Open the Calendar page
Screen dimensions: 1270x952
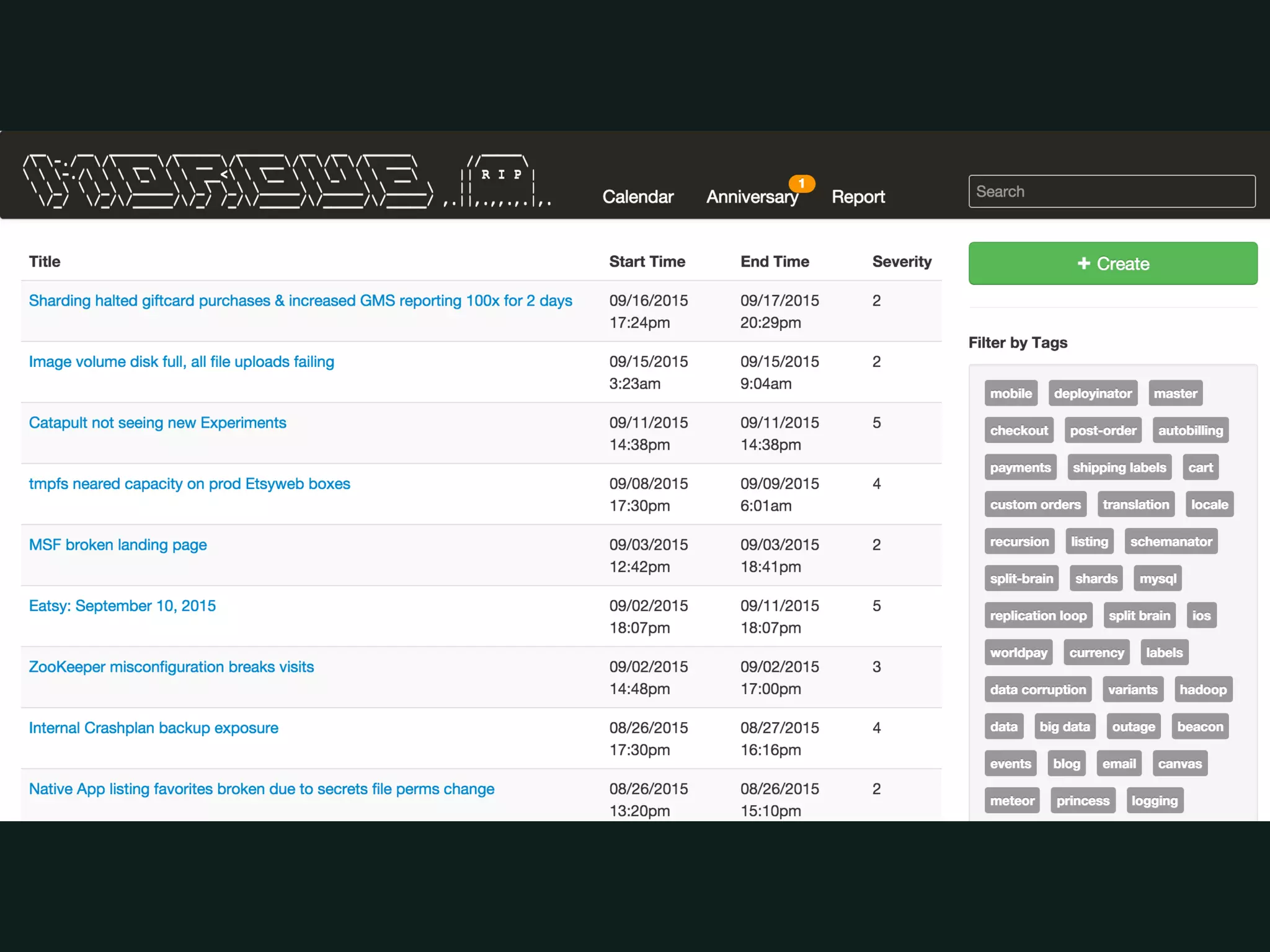[637, 196]
